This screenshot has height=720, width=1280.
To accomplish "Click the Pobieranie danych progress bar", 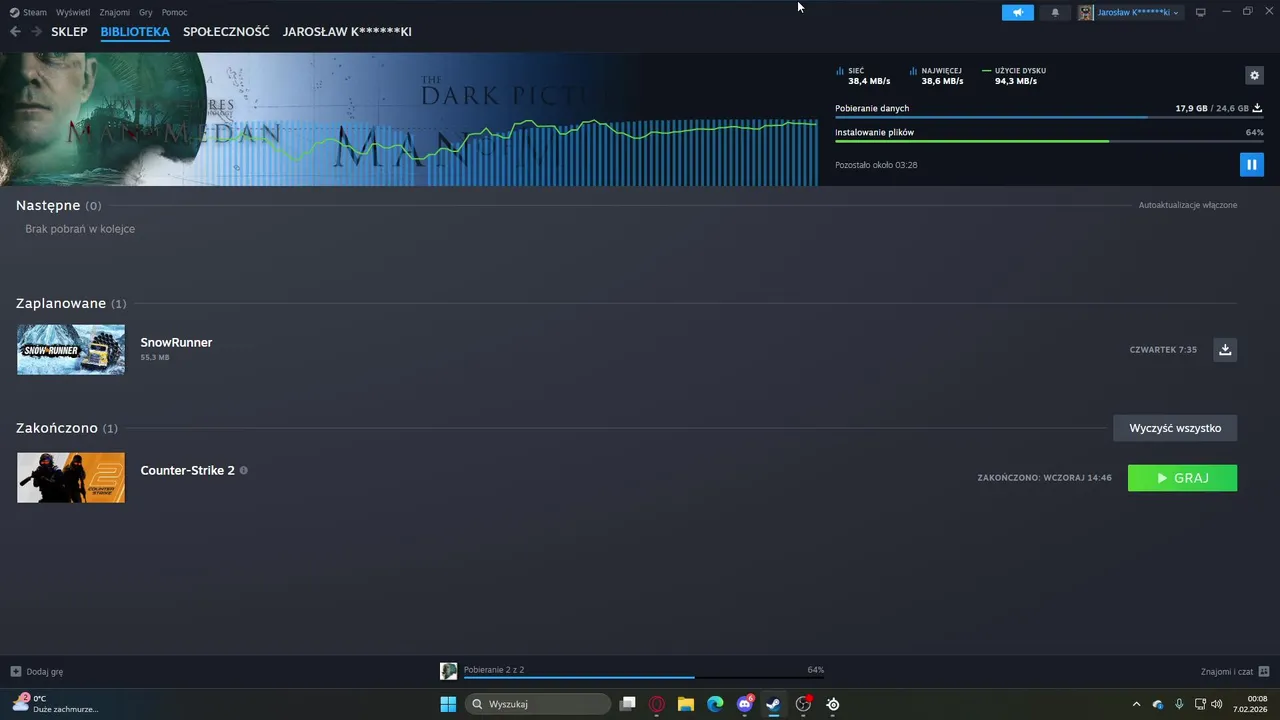I will [1049, 118].
